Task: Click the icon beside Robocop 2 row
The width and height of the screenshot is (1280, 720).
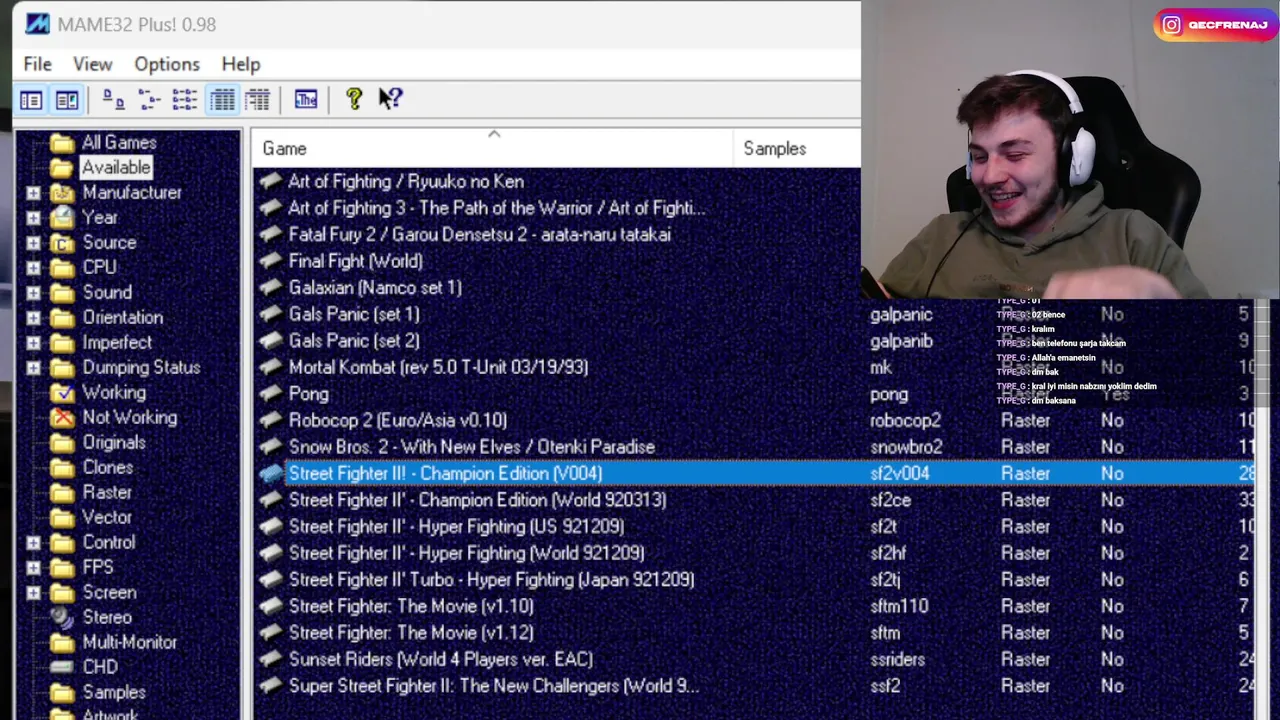Action: [x=271, y=421]
